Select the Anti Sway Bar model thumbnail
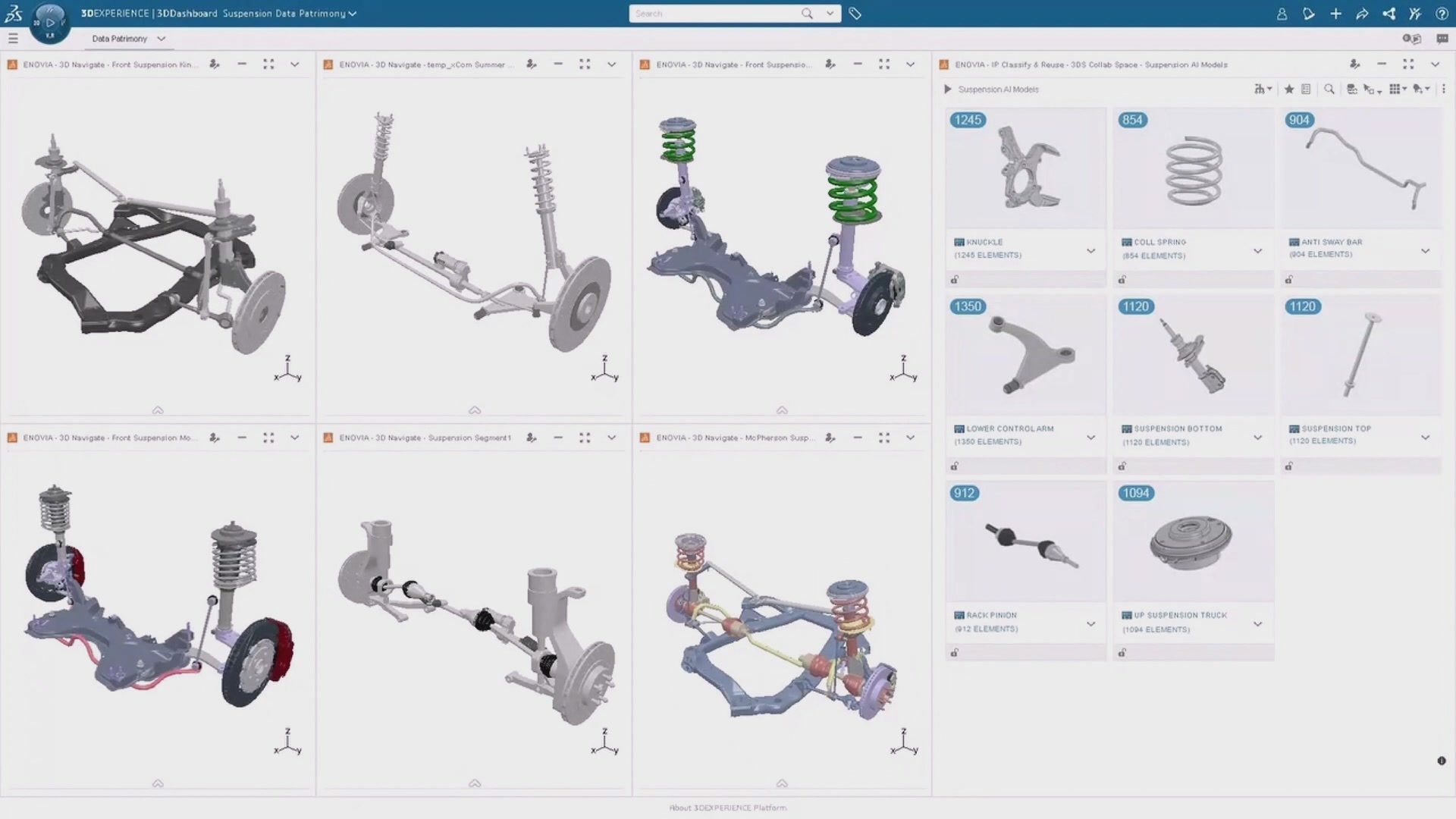The image size is (1456, 819). (x=1360, y=168)
